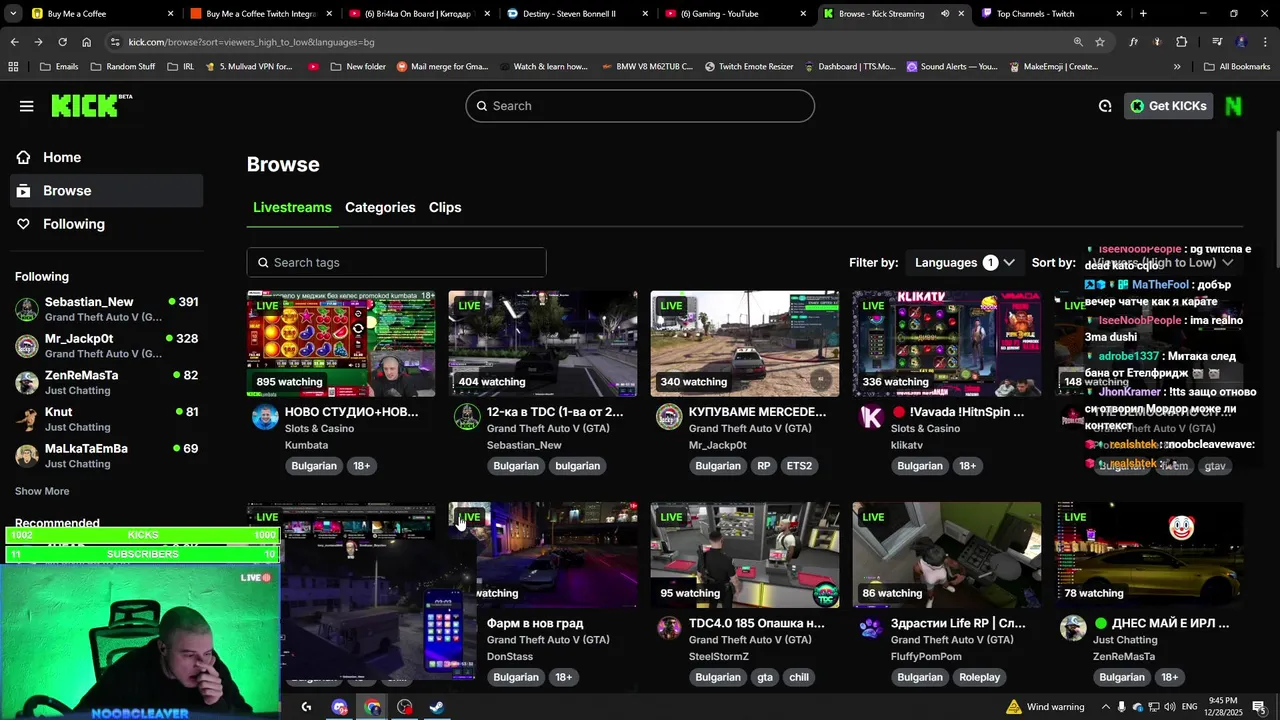The image size is (1280, 720).
Task: Click the zoom magnifier in address bar
Action: 1078,42
